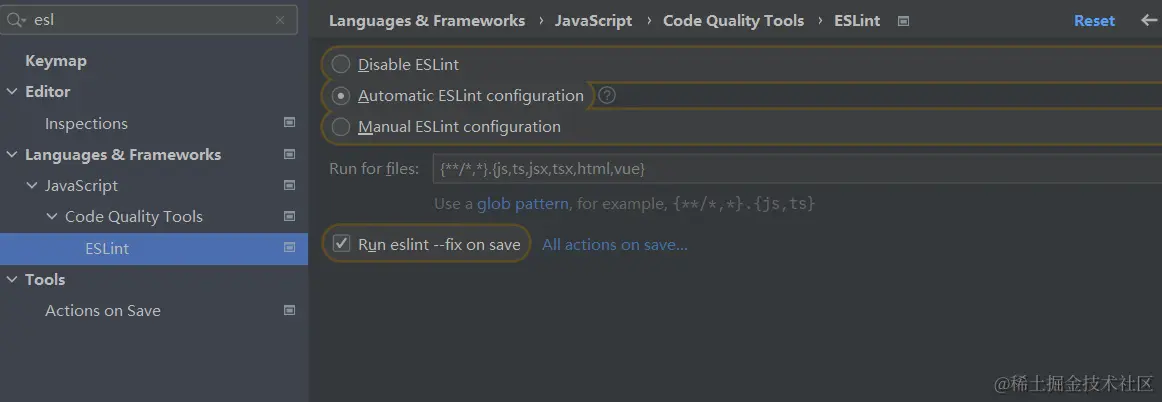This screenshot has width=1162, height=402.
Task: Click the back arrow navigation icon
Action: [x=1148, y=20]
